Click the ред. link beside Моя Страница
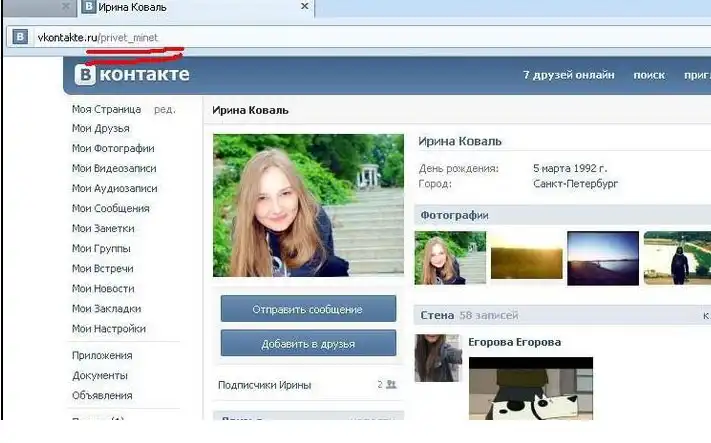 click(x=164, y=109)
